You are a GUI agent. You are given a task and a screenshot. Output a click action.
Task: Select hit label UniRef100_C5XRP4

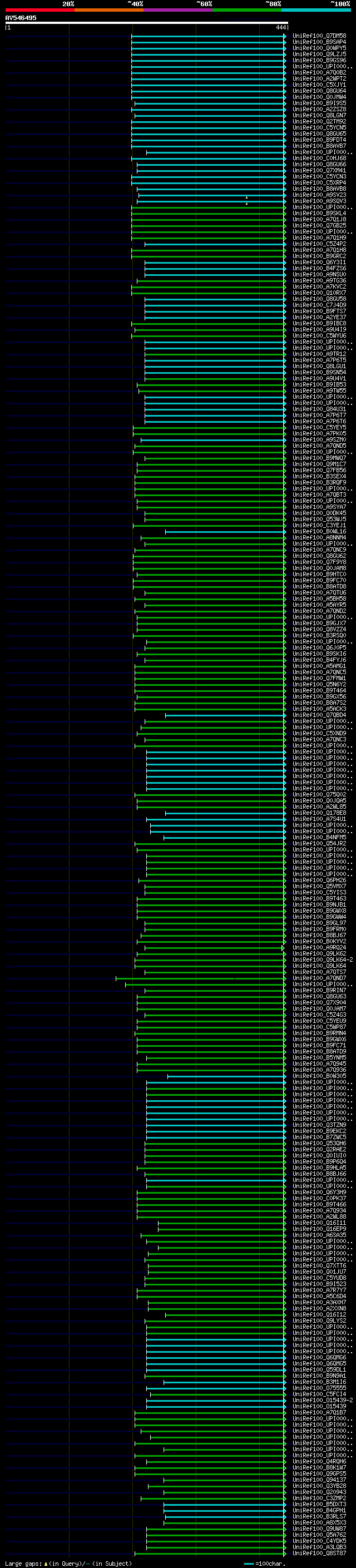tap(319, 182)
